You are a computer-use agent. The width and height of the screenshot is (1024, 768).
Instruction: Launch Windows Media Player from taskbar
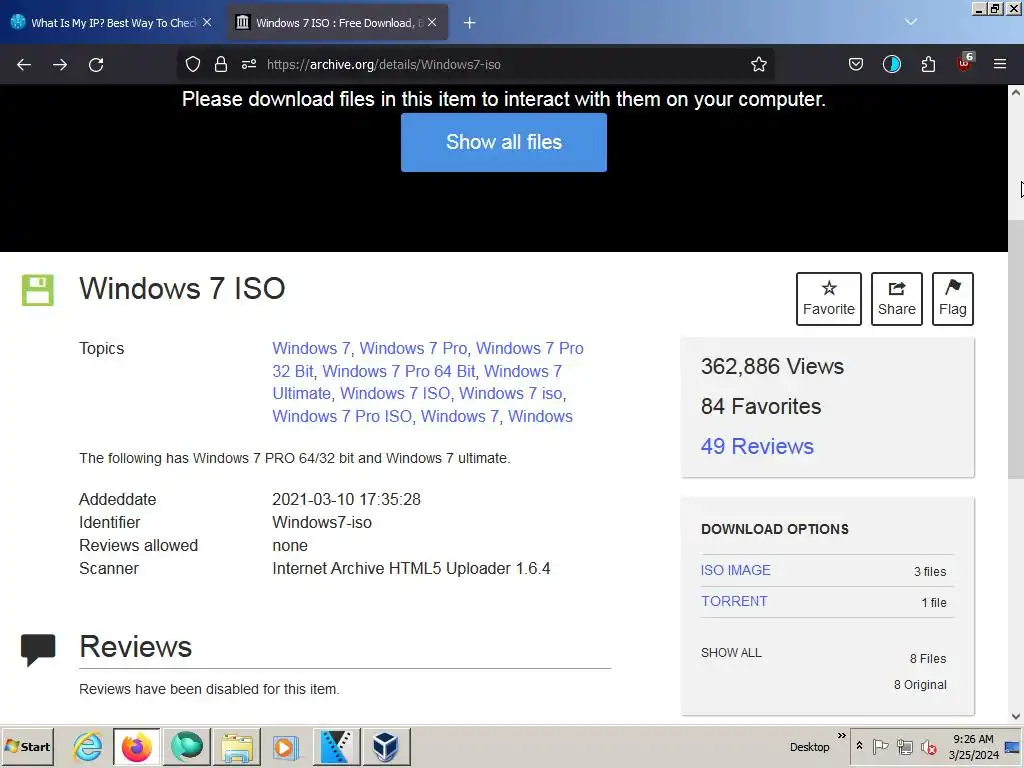point(285,746)
